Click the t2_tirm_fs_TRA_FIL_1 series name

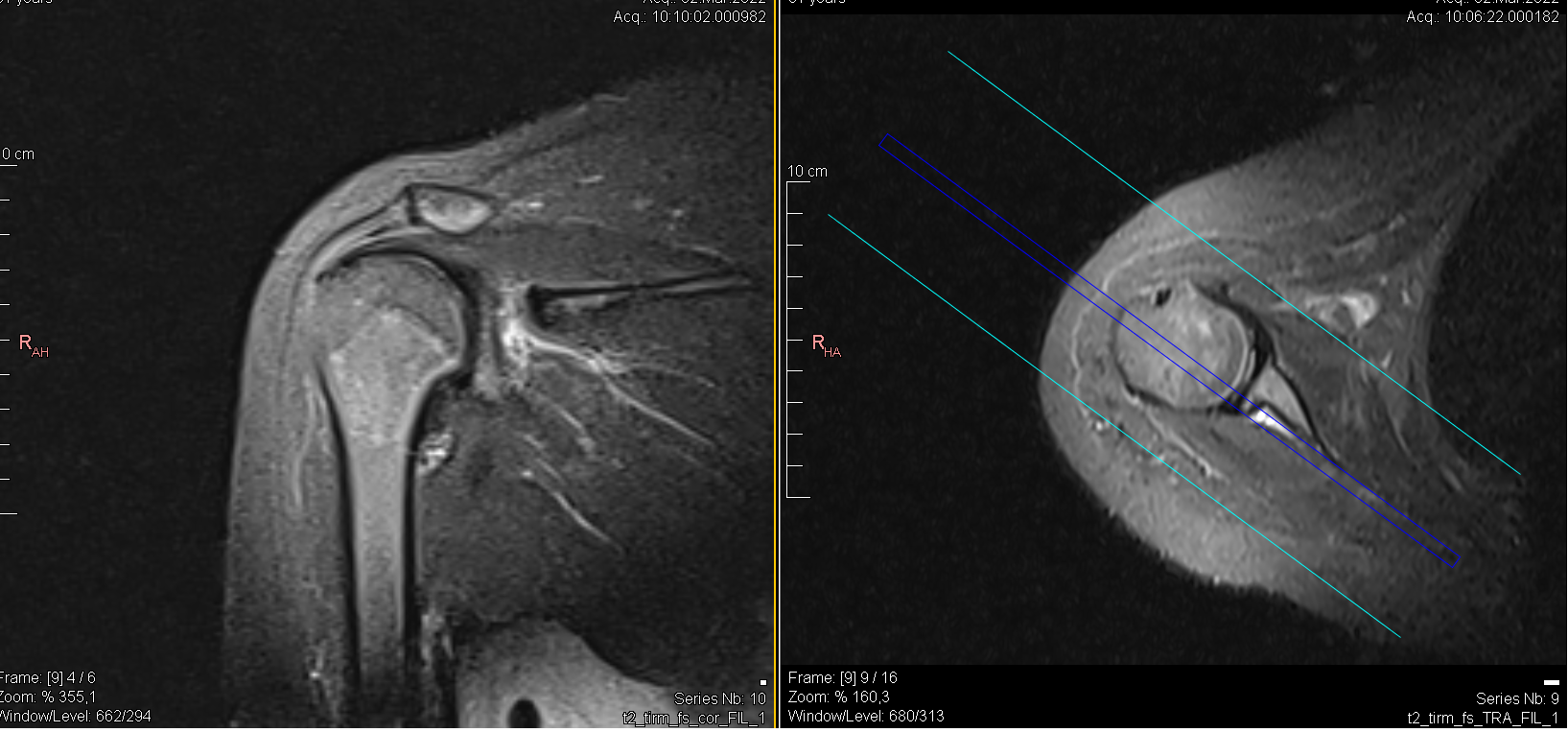pos(1483,718)
